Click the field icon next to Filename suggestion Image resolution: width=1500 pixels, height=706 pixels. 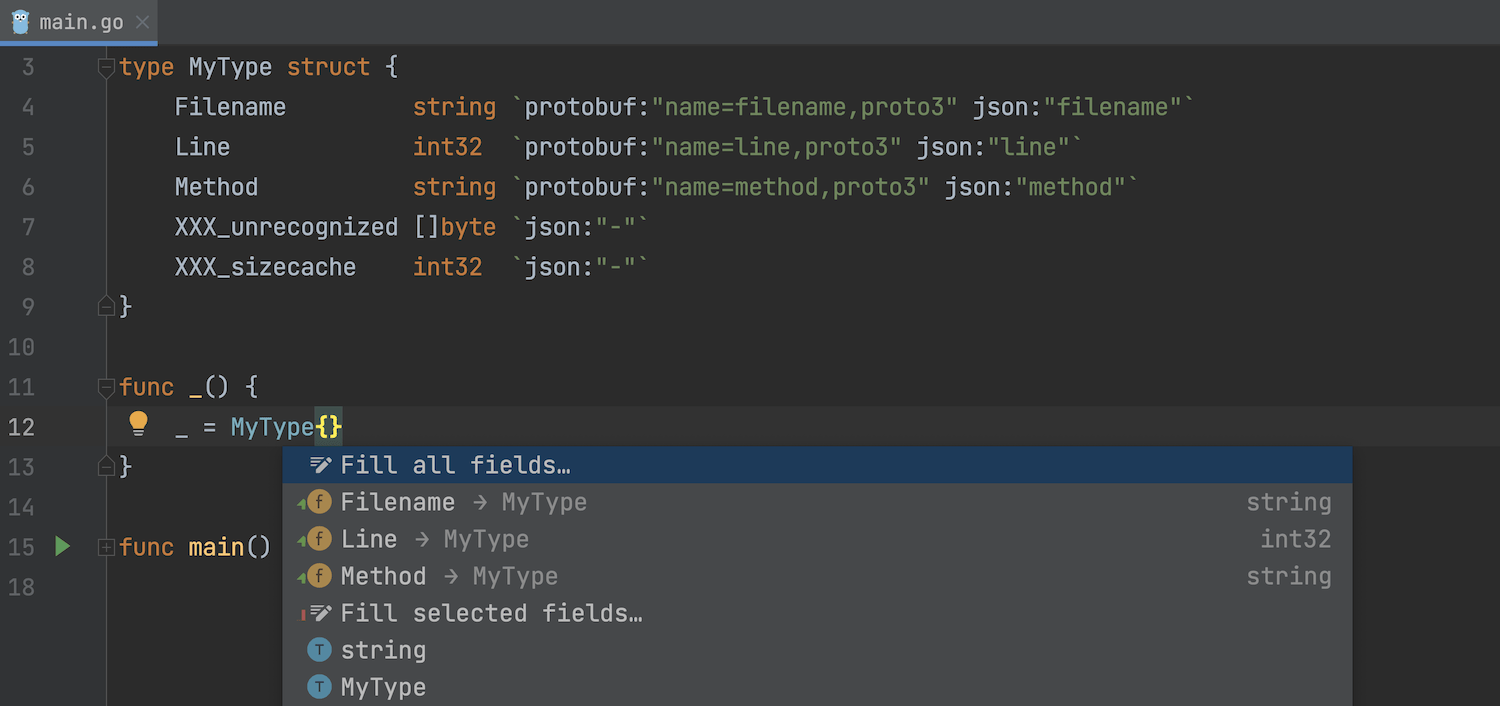[319, 502]
